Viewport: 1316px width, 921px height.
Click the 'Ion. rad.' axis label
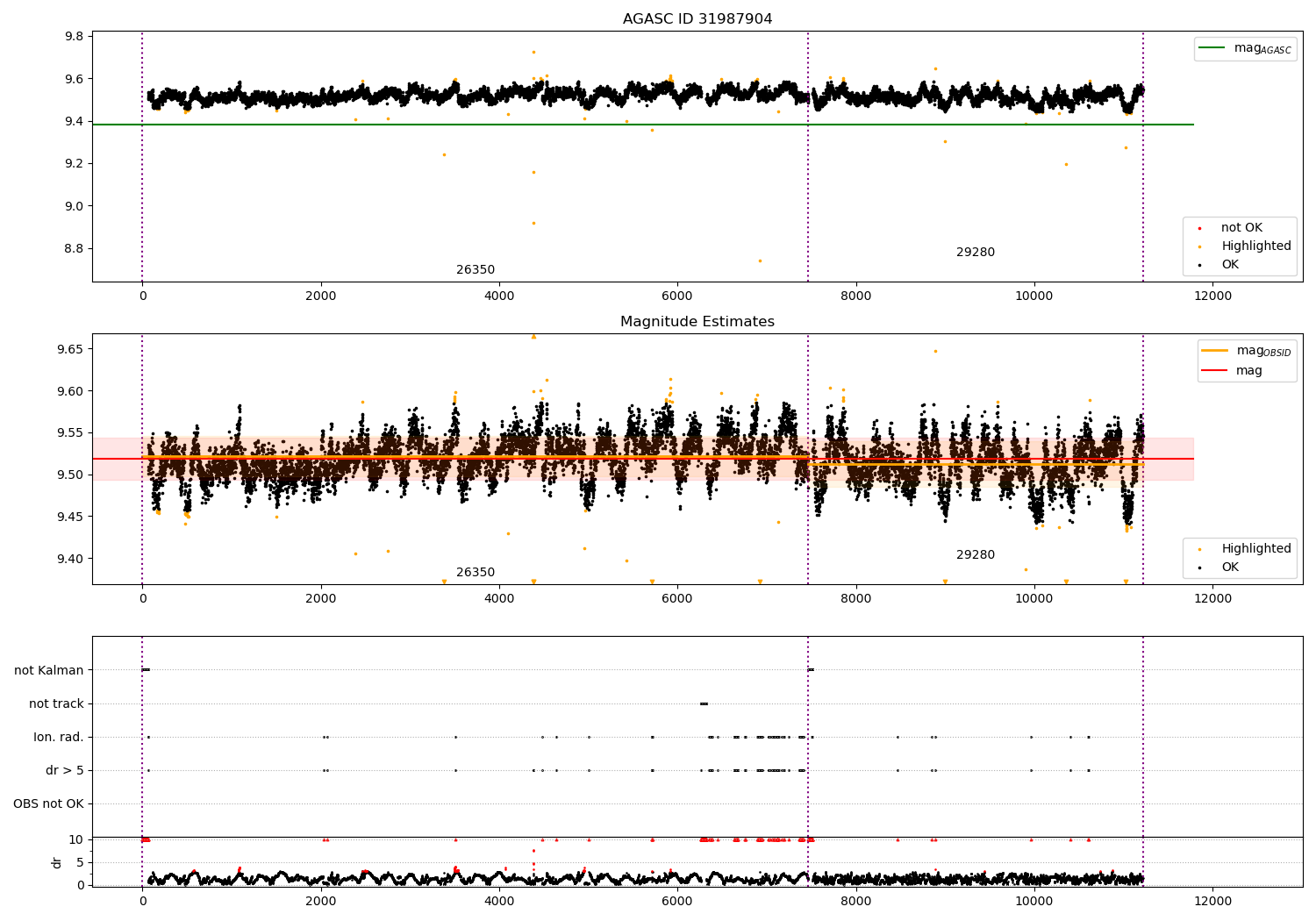(59, 738)
